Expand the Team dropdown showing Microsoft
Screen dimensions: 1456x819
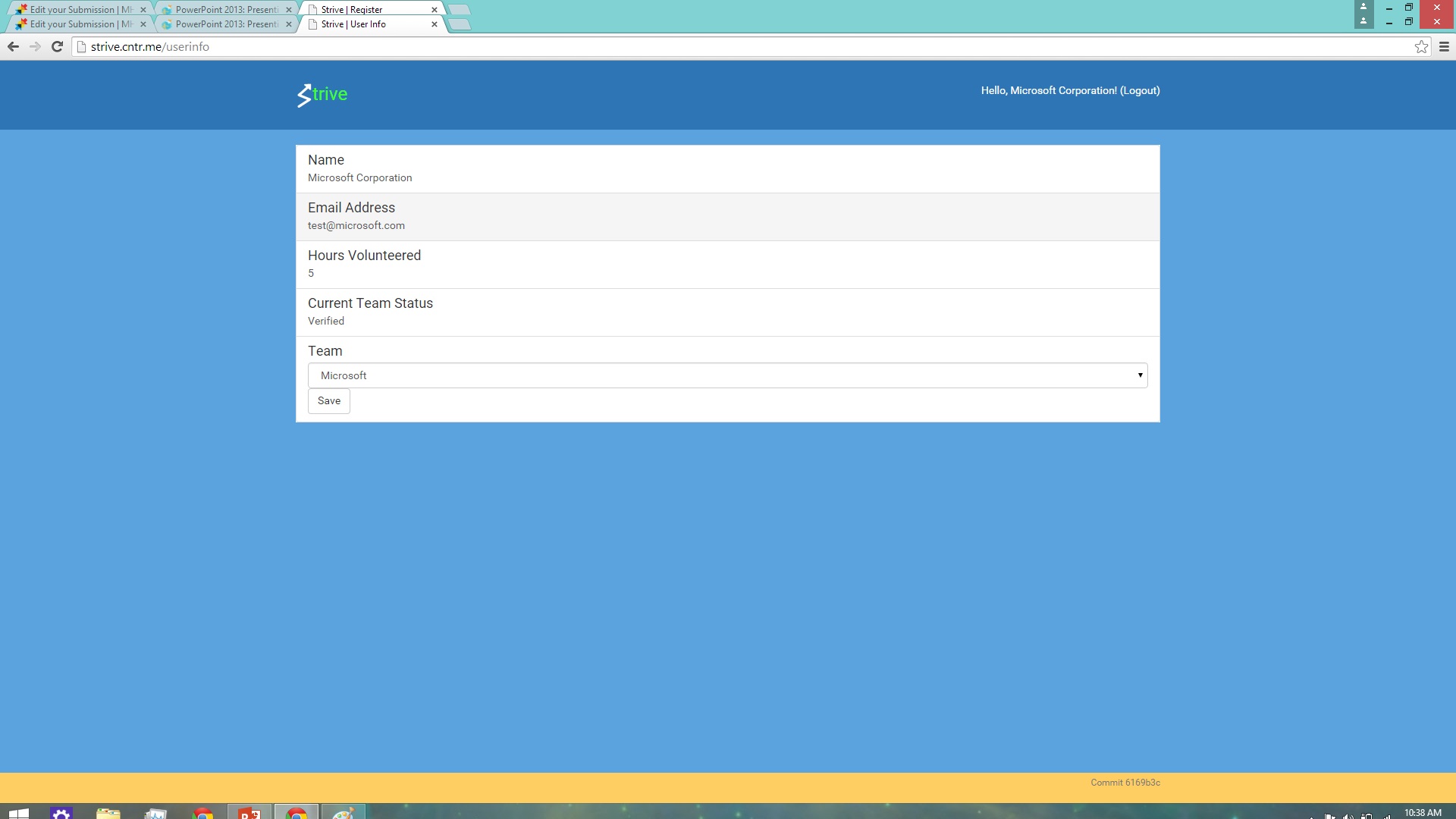click(x=727, y=375)
